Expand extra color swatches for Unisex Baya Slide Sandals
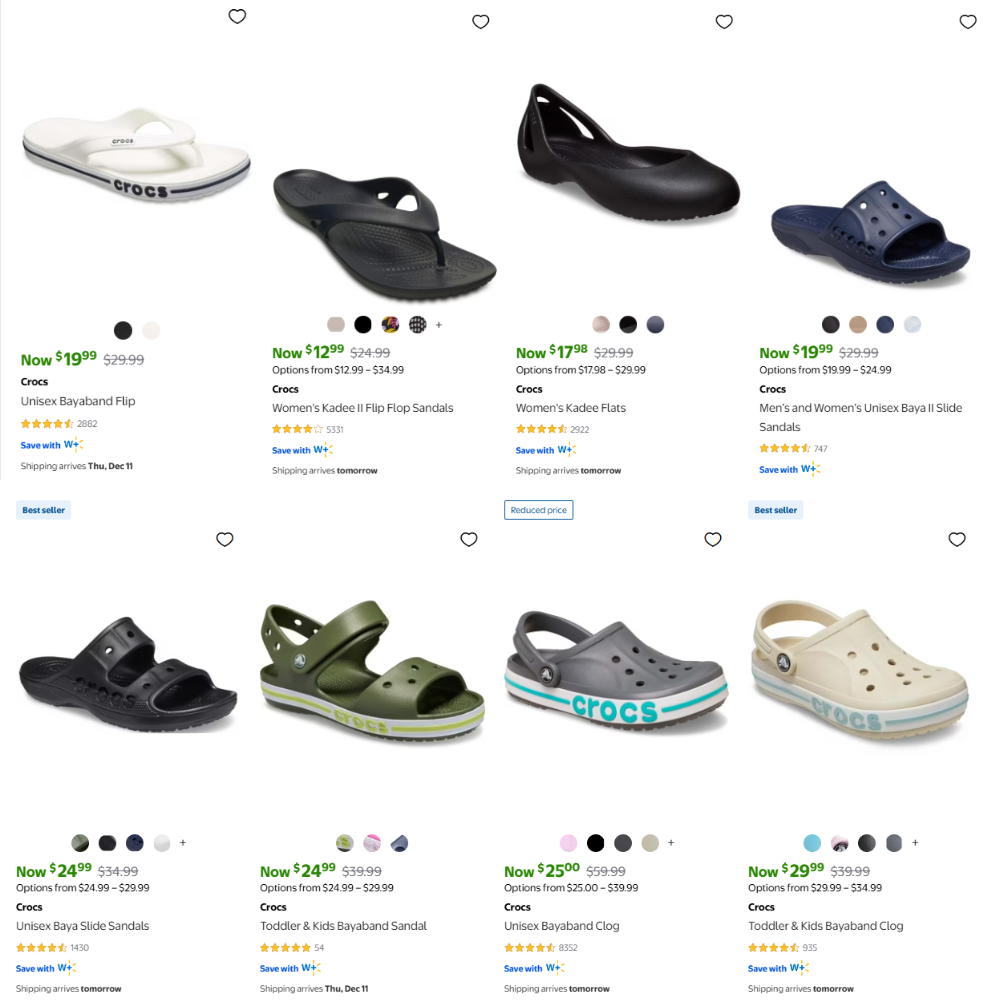Screen dimensions: 1000x1000 click(182, 843)
